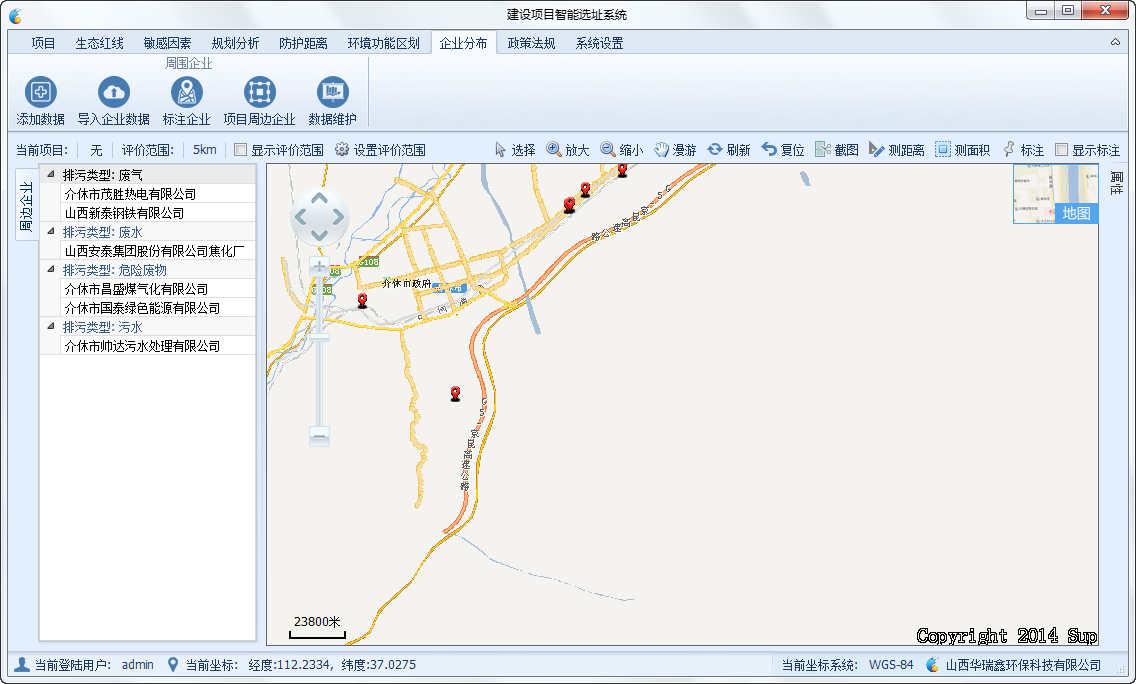1136x684 pixels.
Task: Click the map zoom slider handle
Action: (x=319, y=340)
